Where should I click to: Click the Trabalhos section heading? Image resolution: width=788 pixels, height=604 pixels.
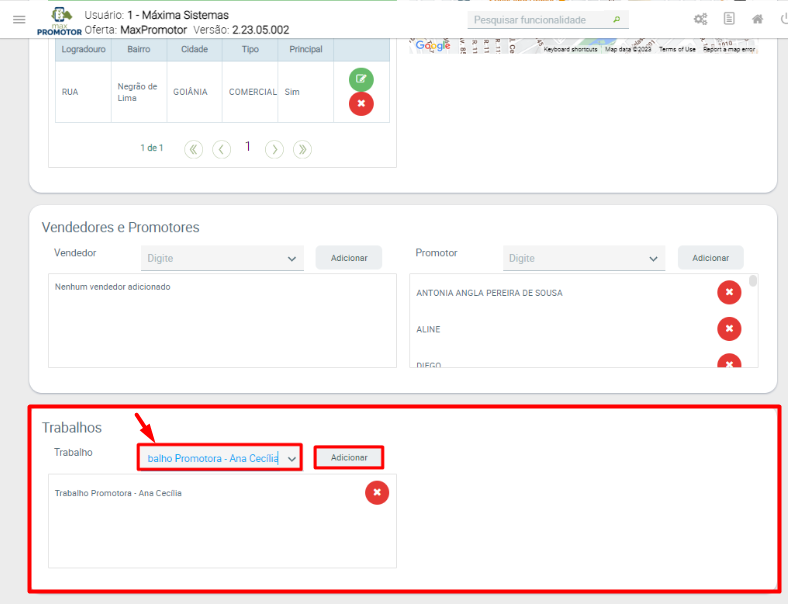(x=72, y=428)
